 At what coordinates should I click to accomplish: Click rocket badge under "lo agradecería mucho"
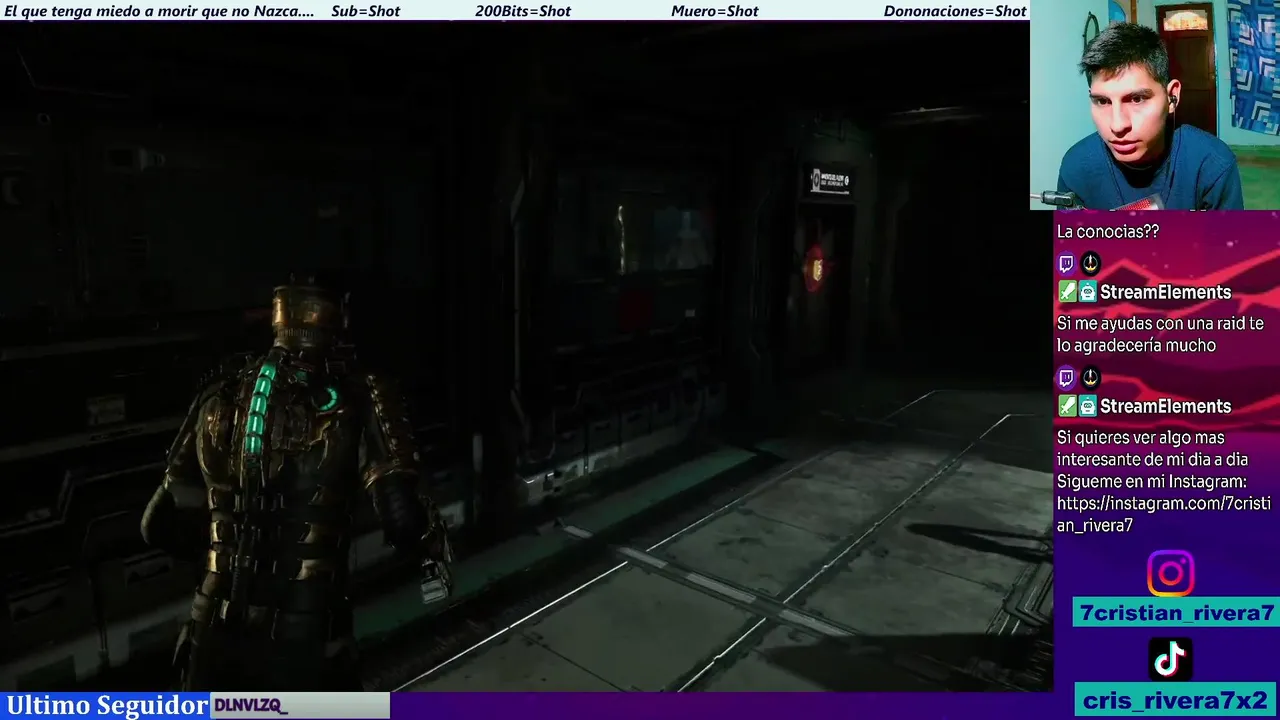point(1090,378)
